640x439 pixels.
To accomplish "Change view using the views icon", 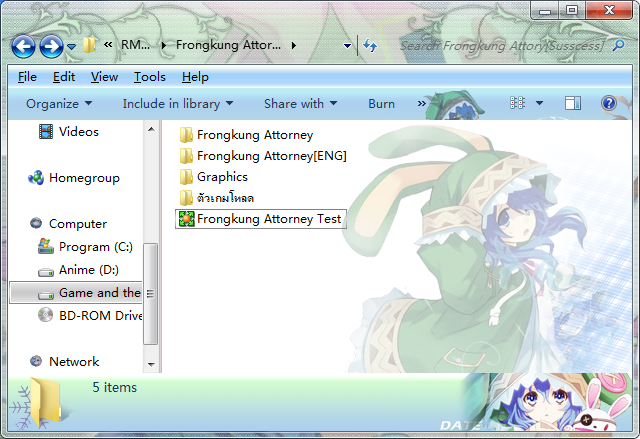I will [518, 103].
